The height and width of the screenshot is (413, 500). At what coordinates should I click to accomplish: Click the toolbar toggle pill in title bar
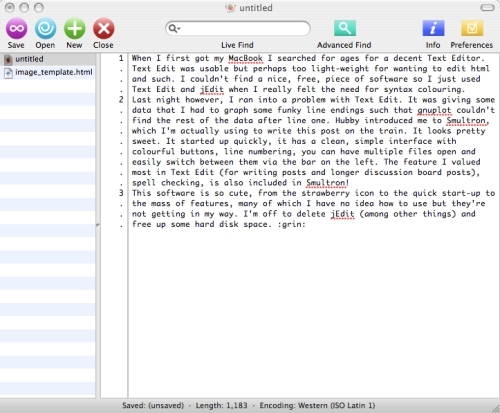coord(487,7)
